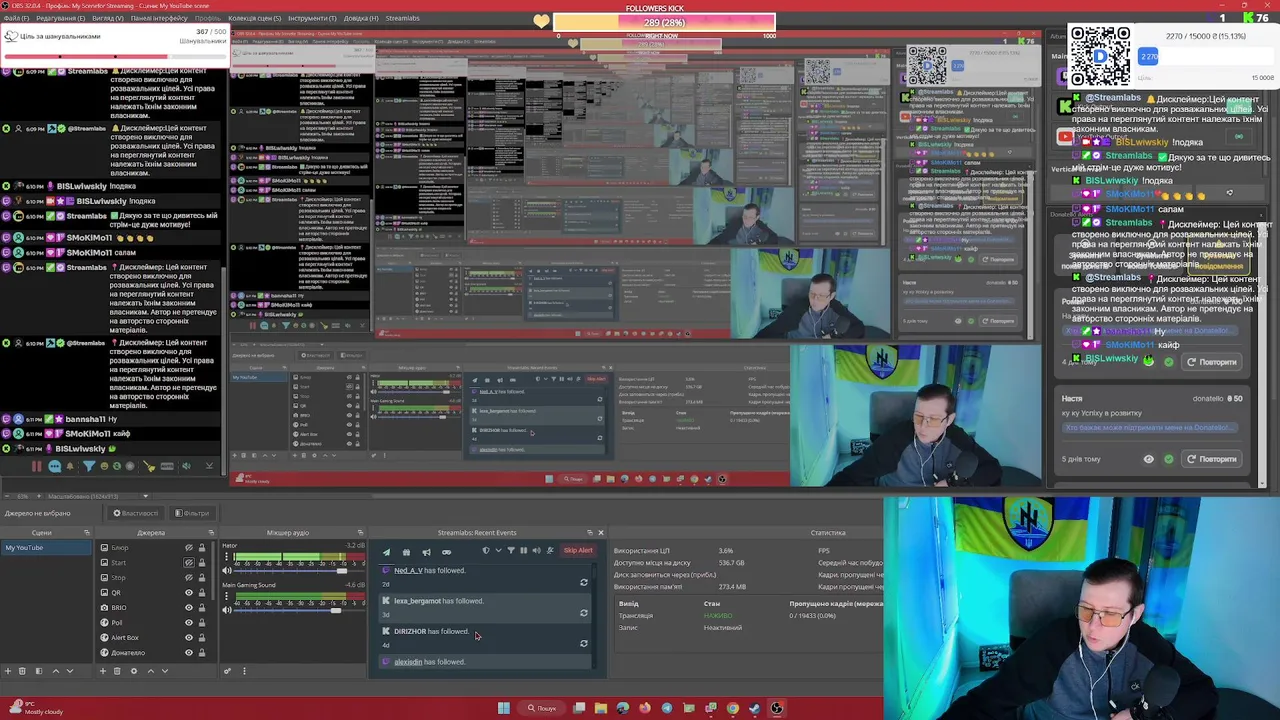
Task: Select the My YouTube scene
Action: pyautogui.click(x=46, y=548)
